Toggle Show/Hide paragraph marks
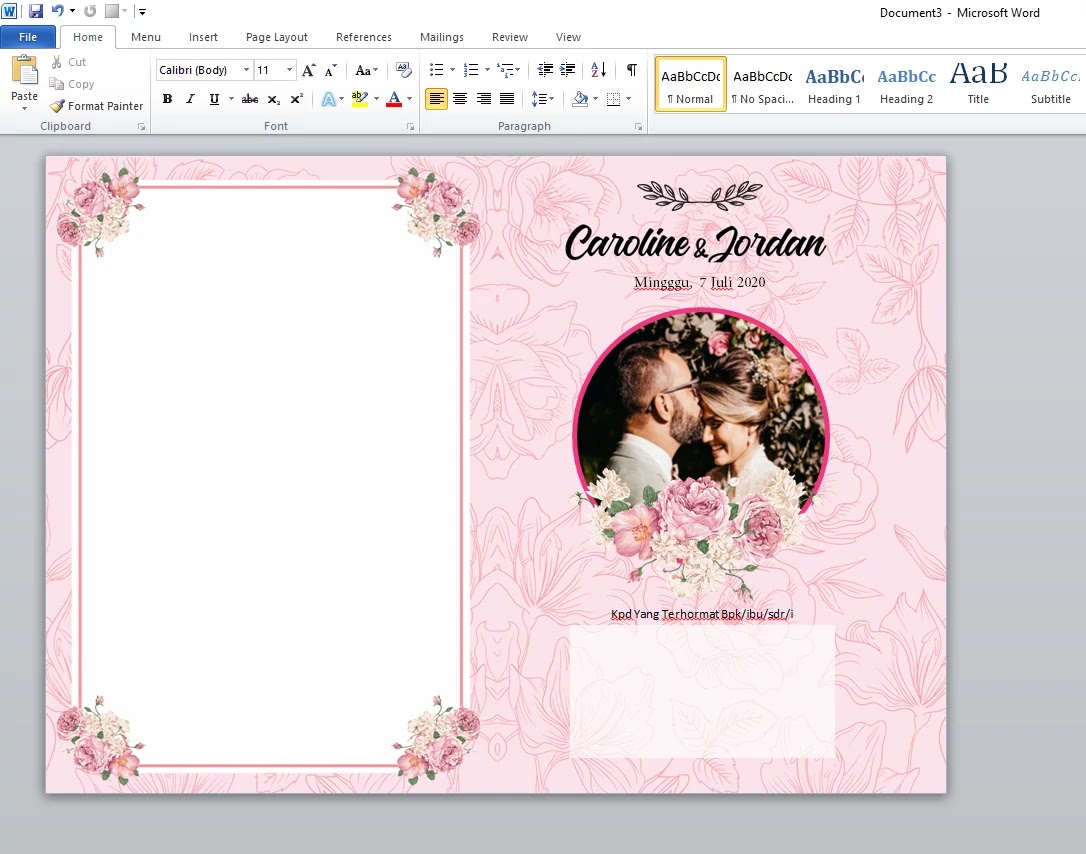 632,70
